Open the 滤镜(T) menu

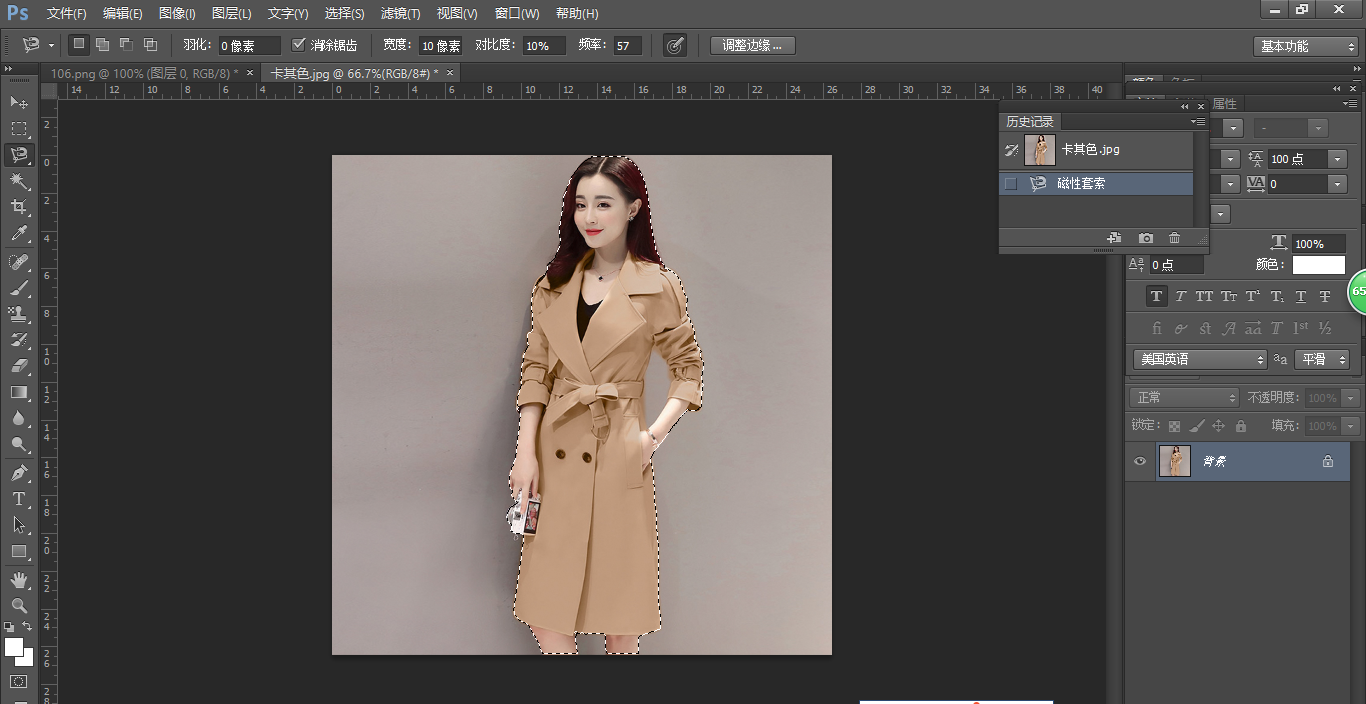(x=400, y=14)
